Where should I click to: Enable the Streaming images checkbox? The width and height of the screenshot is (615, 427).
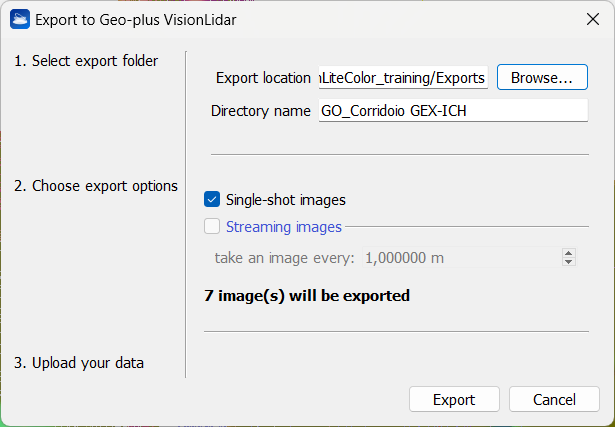click(212, 227)
